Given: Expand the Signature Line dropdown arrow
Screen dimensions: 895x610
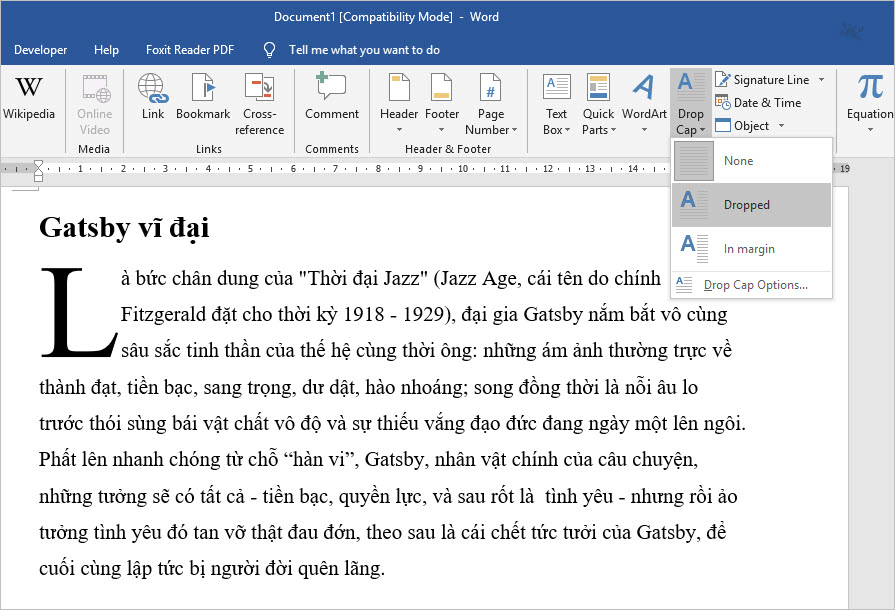Looking at the screenshot, I should point(821,79).
